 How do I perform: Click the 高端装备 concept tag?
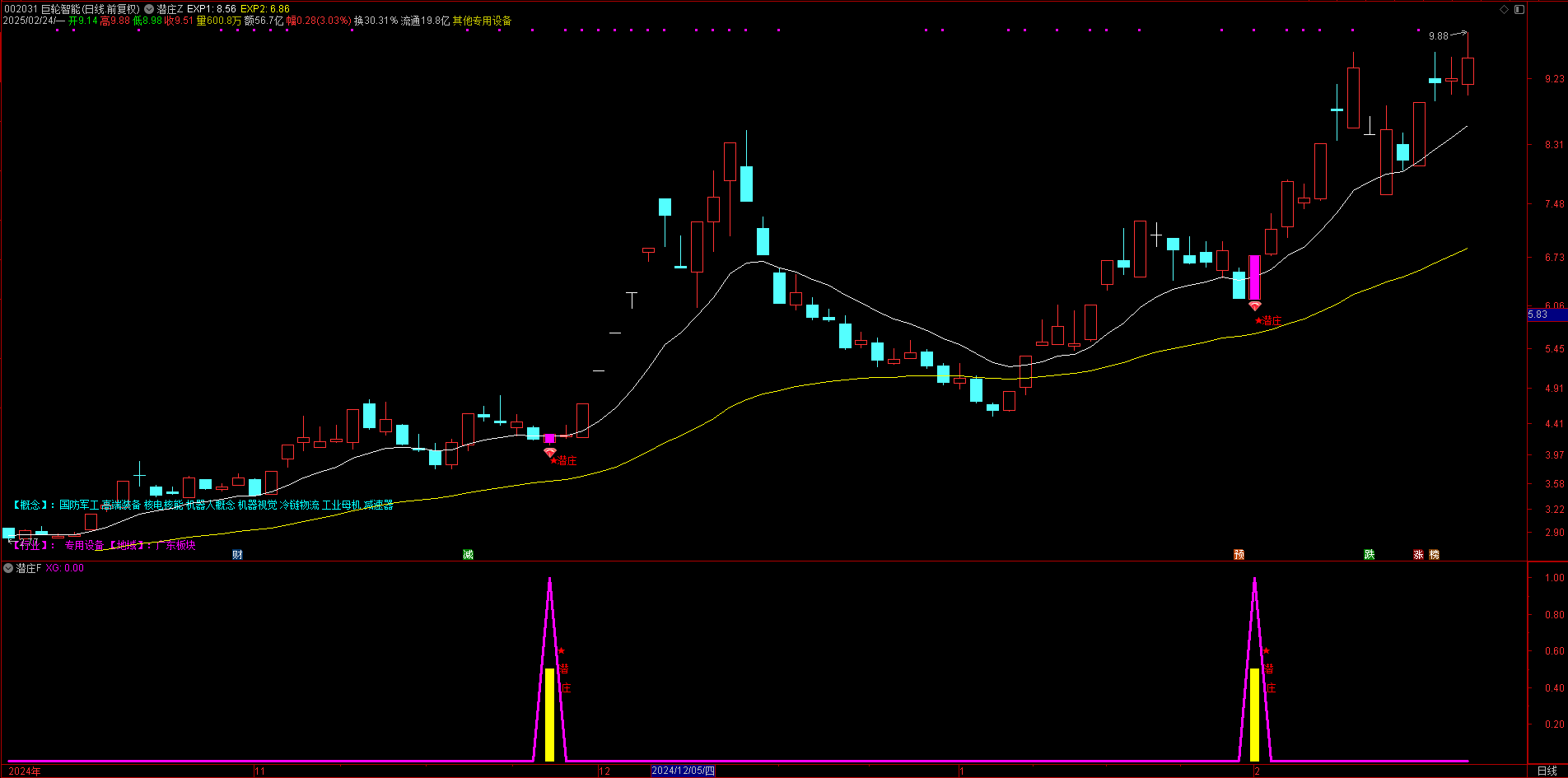(121, 505)
